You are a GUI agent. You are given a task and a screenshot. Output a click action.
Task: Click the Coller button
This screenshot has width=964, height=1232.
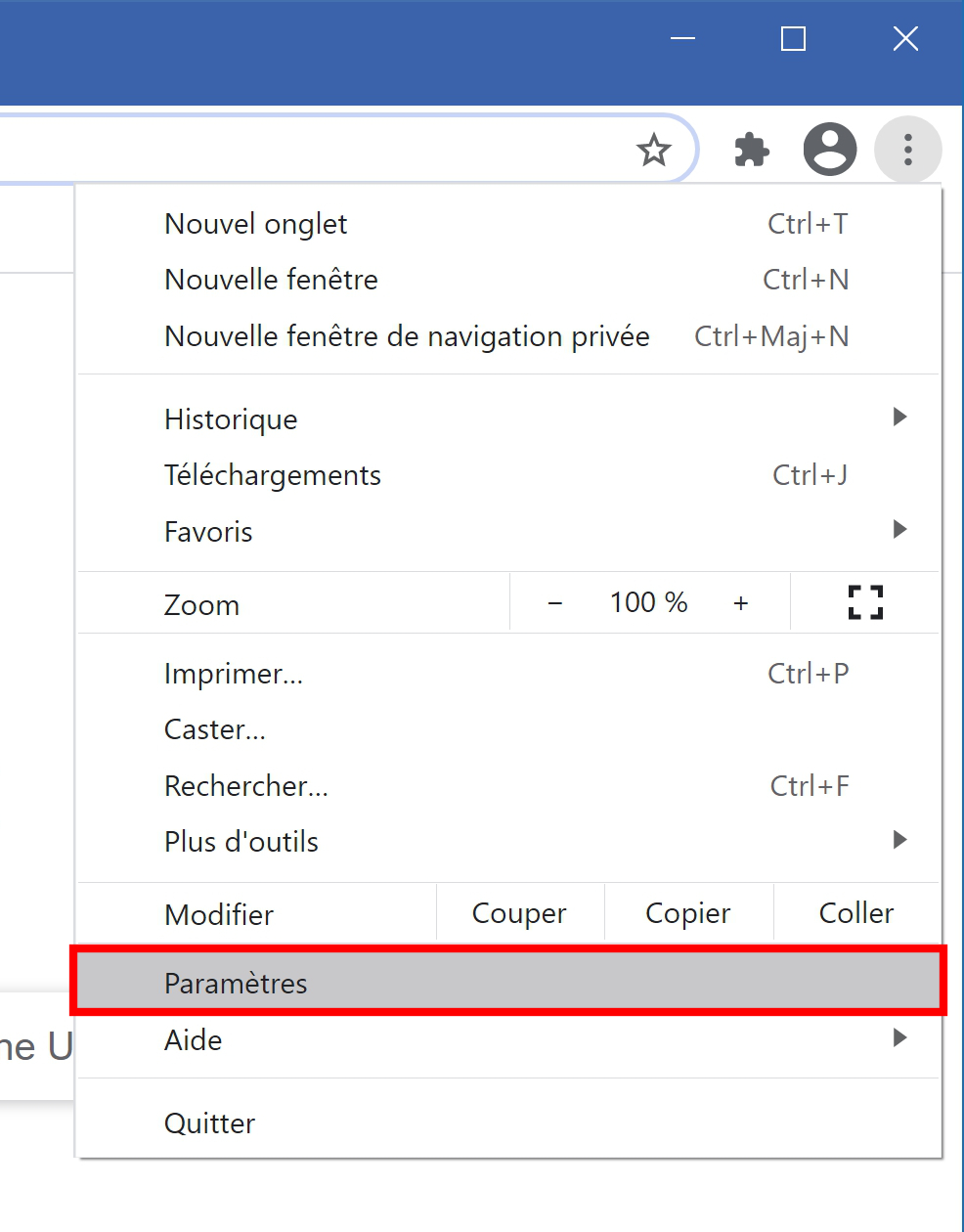tap(856, 913)
